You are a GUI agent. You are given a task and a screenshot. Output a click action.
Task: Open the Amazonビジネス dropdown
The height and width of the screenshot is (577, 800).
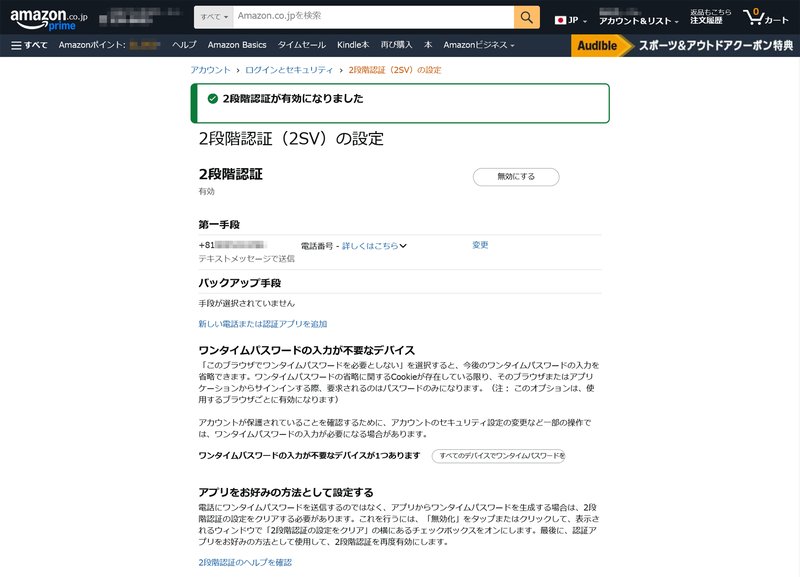pos(477,44)
